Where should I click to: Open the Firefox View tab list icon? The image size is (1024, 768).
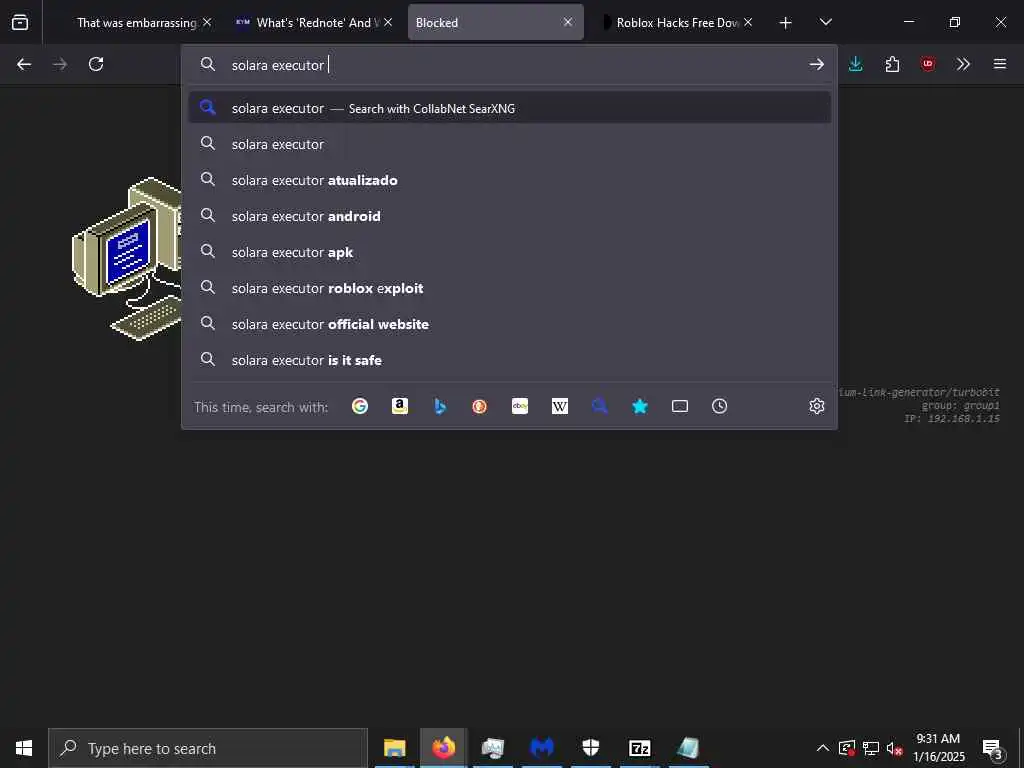pos(20,22)
